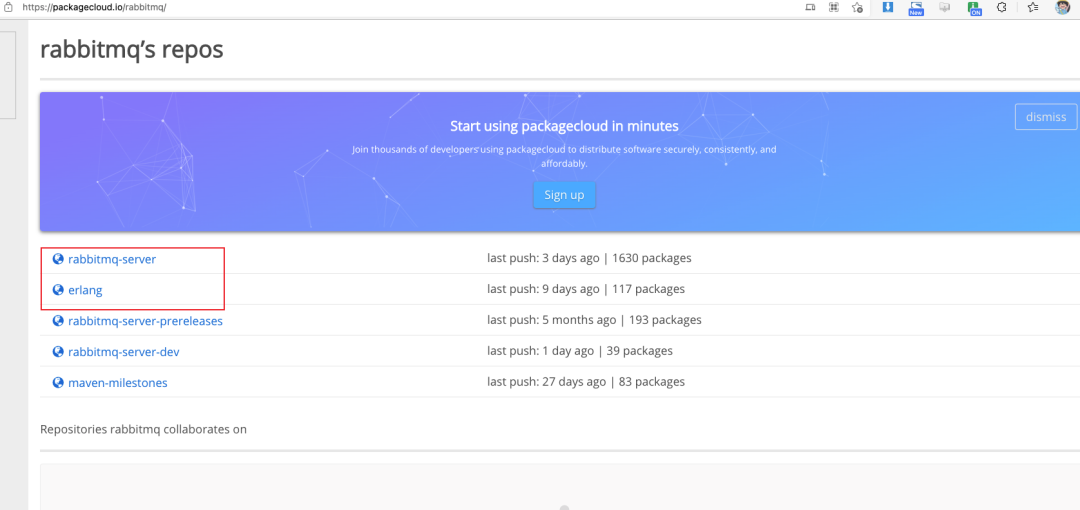This screenshot has width=1080, height=510.
Task: Click the globe icon beside maven-milestones
Action: click(59, 383)
